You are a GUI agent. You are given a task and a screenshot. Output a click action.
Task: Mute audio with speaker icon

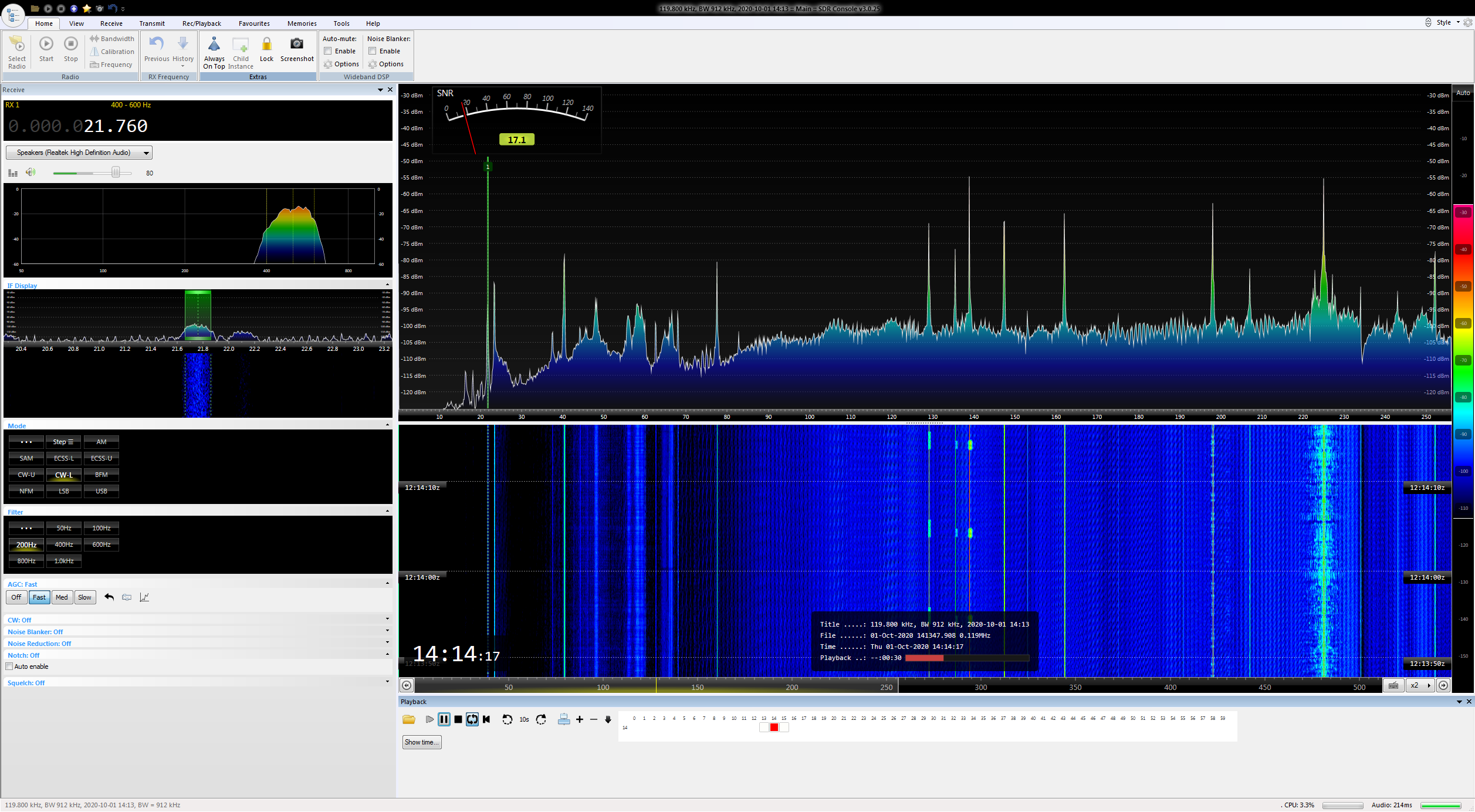coord(31,172)
